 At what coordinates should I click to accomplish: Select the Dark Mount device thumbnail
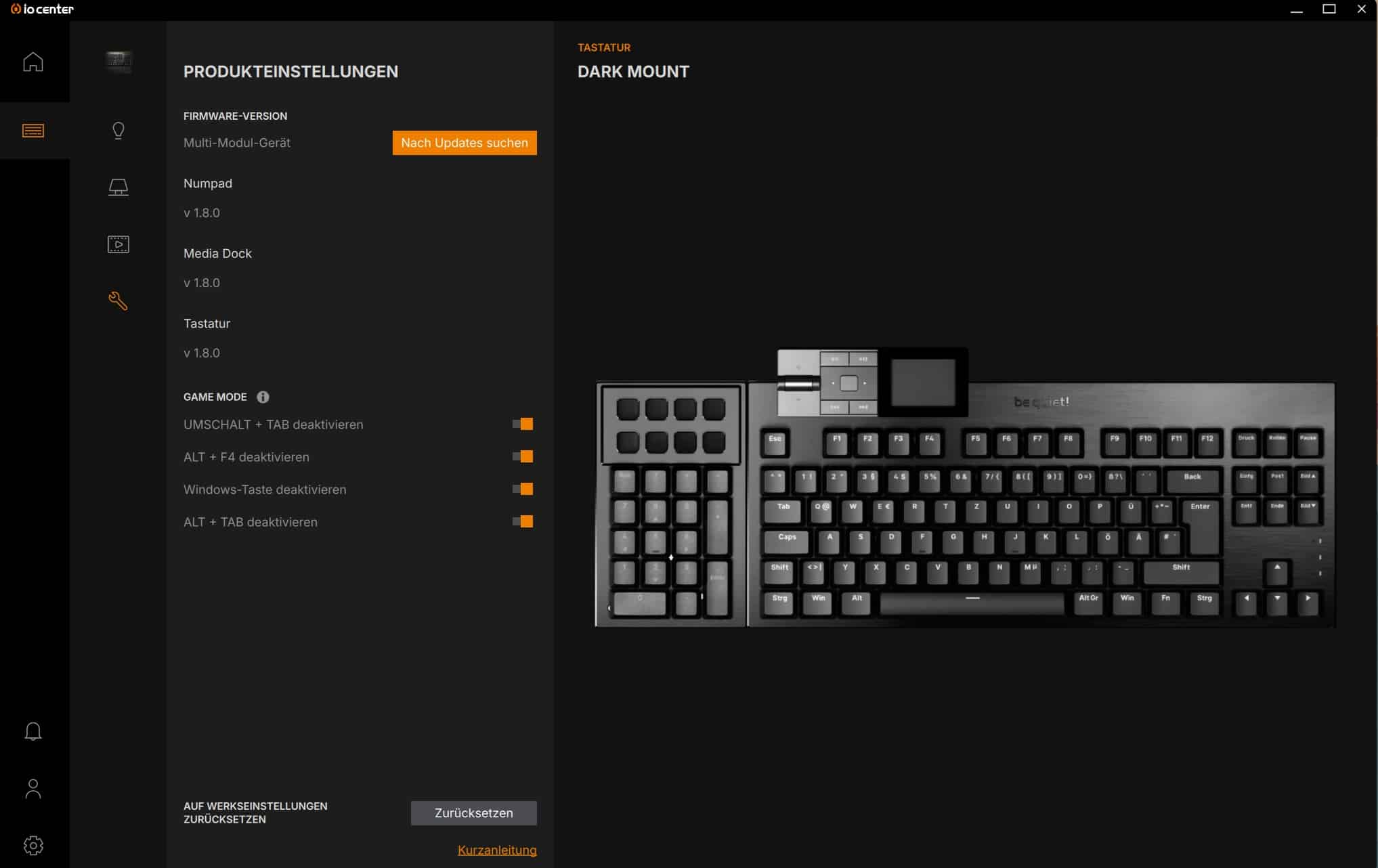119,62
